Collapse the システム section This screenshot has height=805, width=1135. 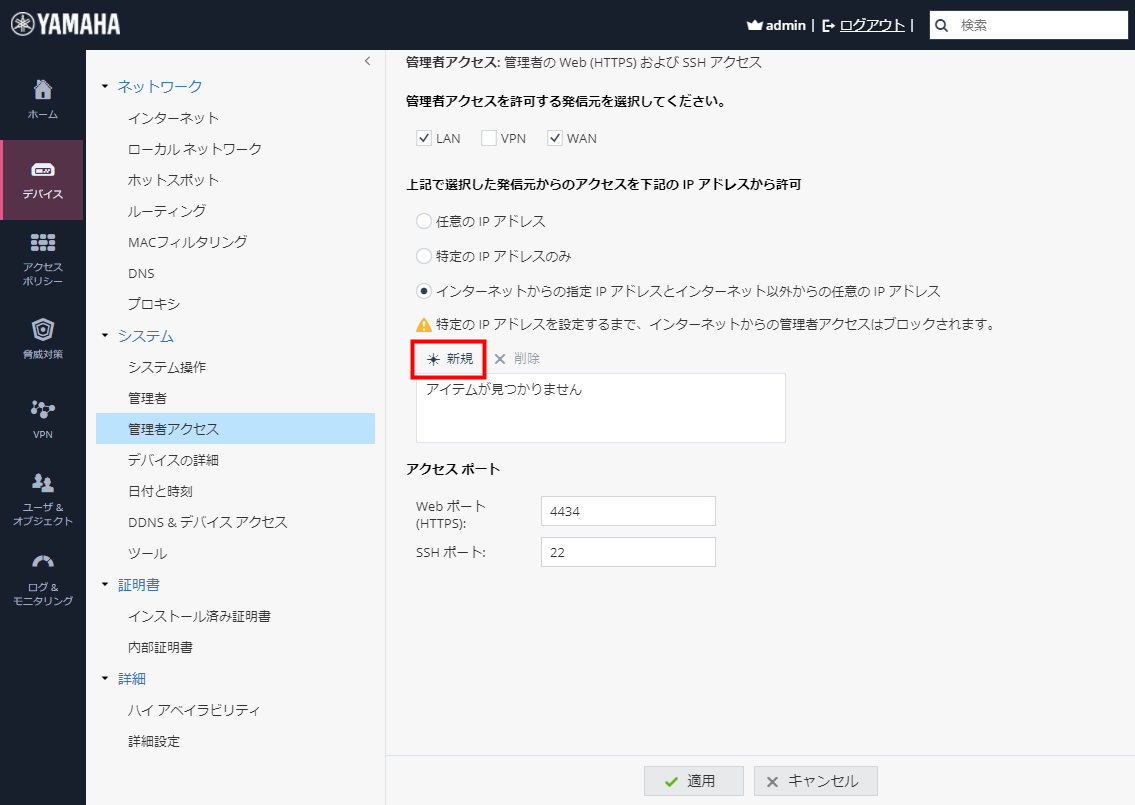click(x=103, y=334)
